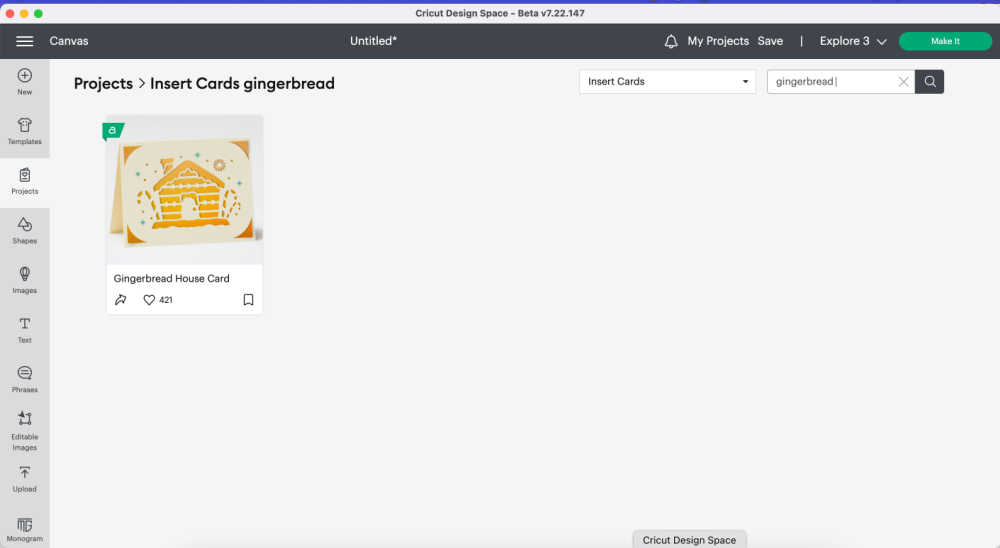Open the Phrases panel

click(x=25, y=378)
